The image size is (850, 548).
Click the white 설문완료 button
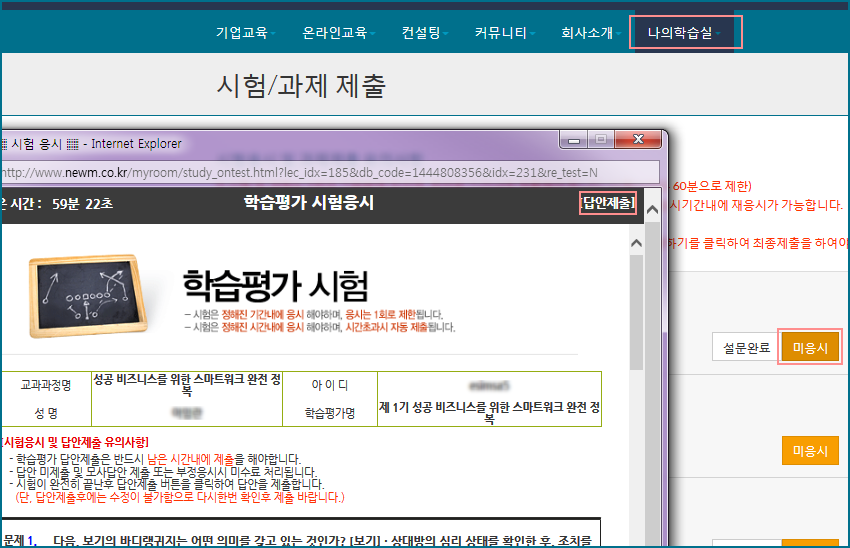[745, 348]
